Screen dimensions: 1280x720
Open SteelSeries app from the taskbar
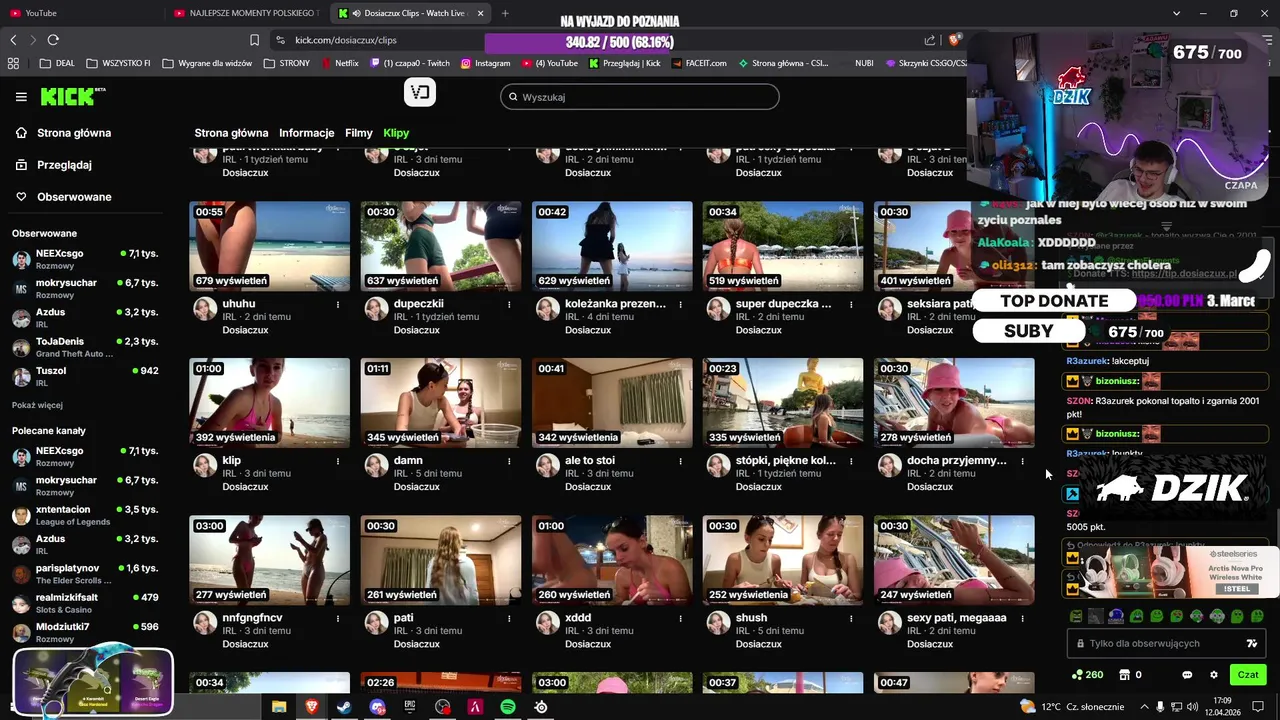click(x=541, y=707)
